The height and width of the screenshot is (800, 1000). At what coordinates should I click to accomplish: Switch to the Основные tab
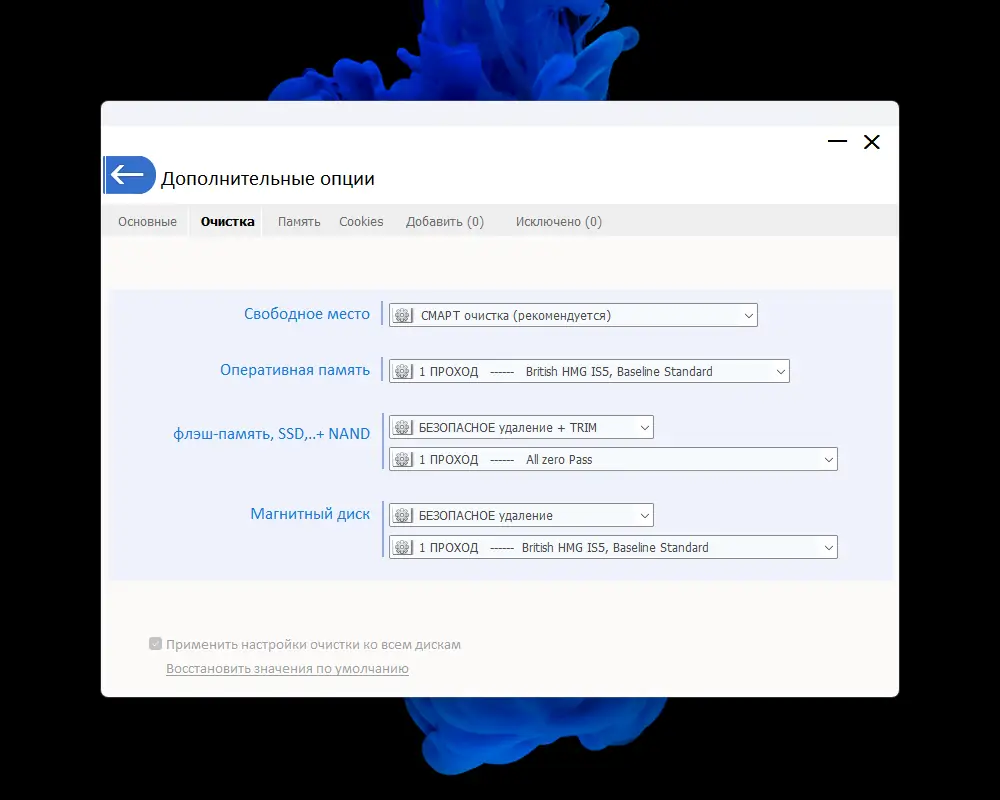pos(147,221)
